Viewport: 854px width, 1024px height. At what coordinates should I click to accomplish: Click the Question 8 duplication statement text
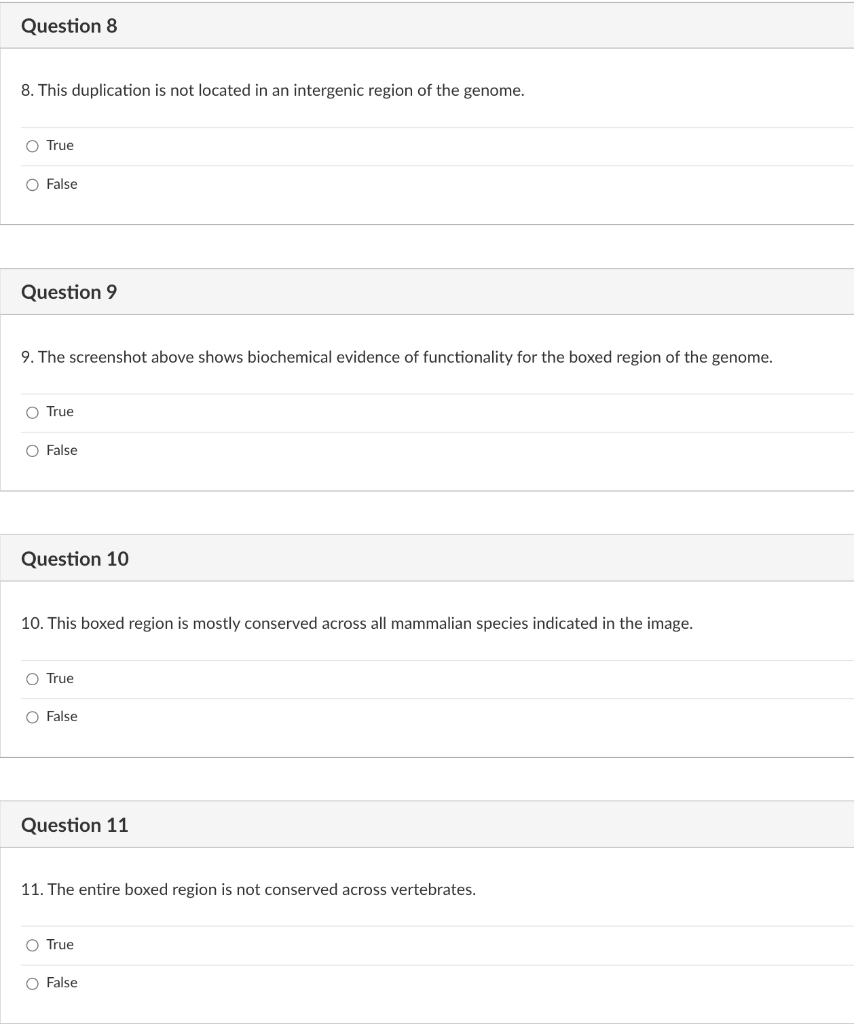[x=272, y=90]
